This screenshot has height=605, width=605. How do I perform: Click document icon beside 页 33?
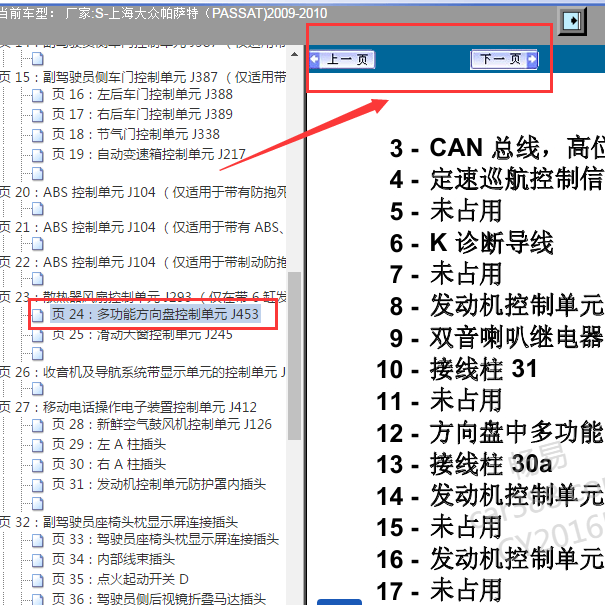37,540
